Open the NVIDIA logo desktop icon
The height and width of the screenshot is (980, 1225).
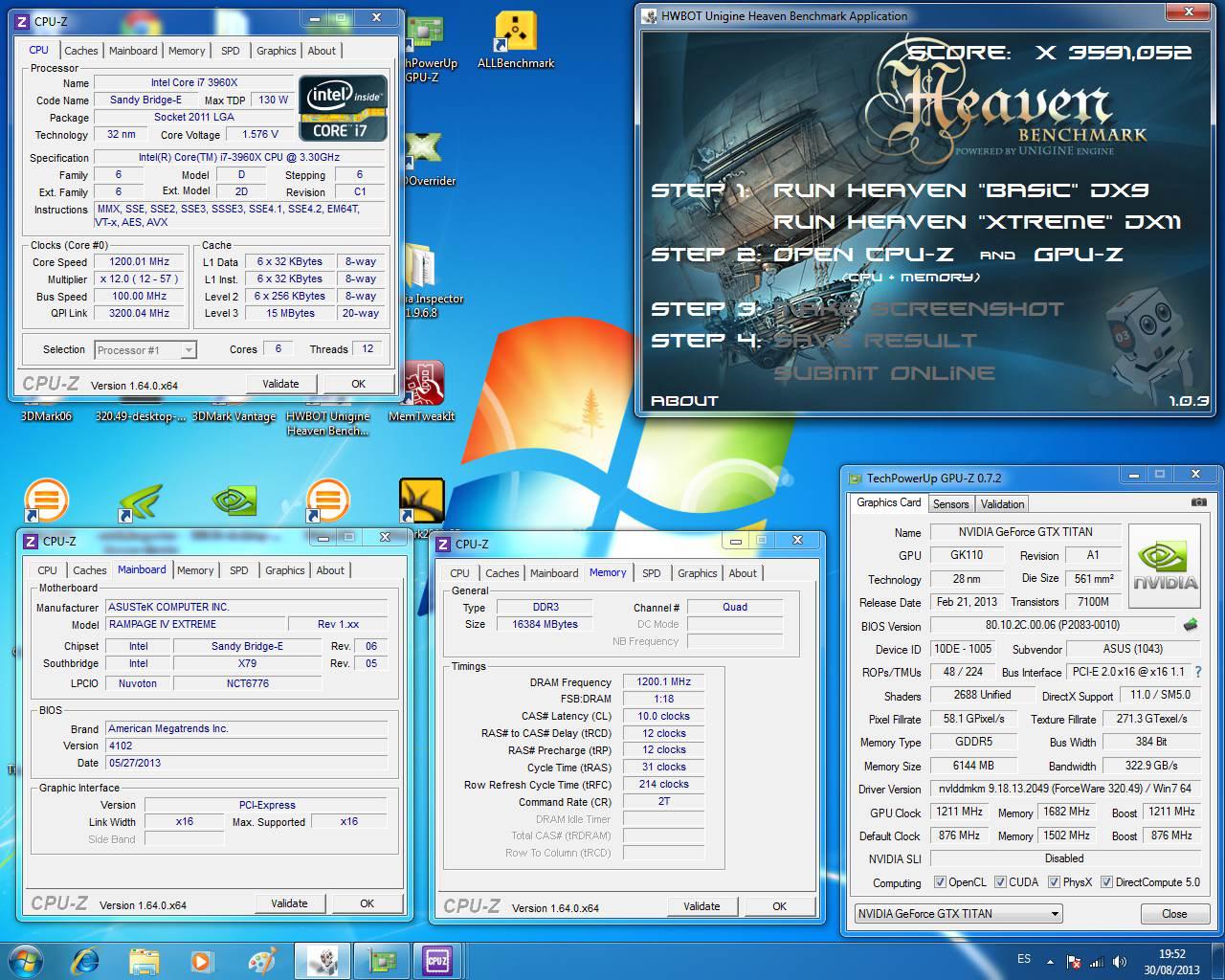point(233,501)
